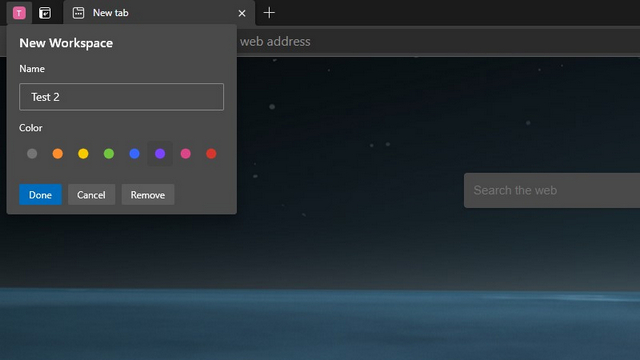Choose the red workspace color
Viewport: 640px width, 360px height.
(x=211, y=153)
